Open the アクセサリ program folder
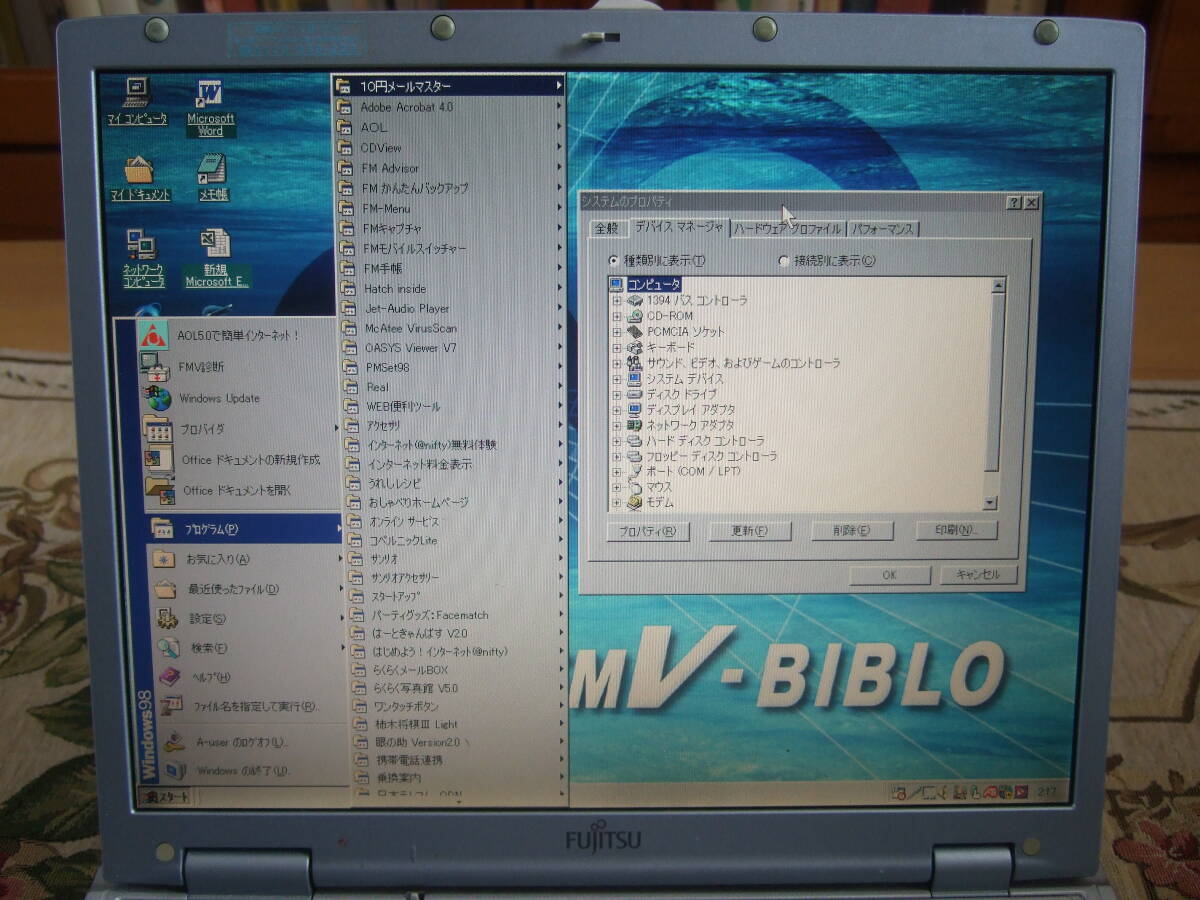Image resolution: width=1200 pixels, height=900 pixels. 454,425
